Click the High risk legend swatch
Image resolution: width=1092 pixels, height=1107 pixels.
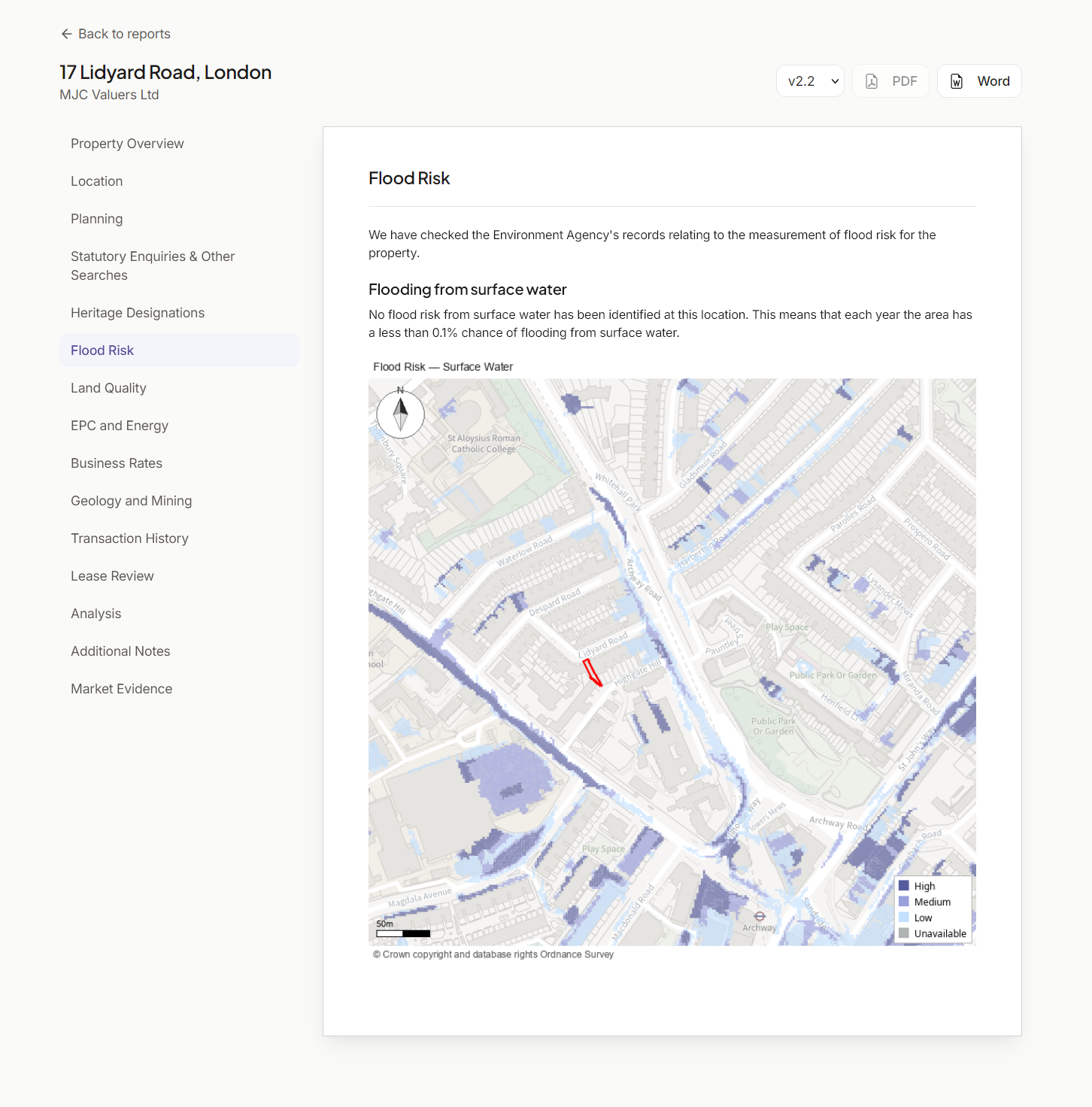tap(904, 886)
